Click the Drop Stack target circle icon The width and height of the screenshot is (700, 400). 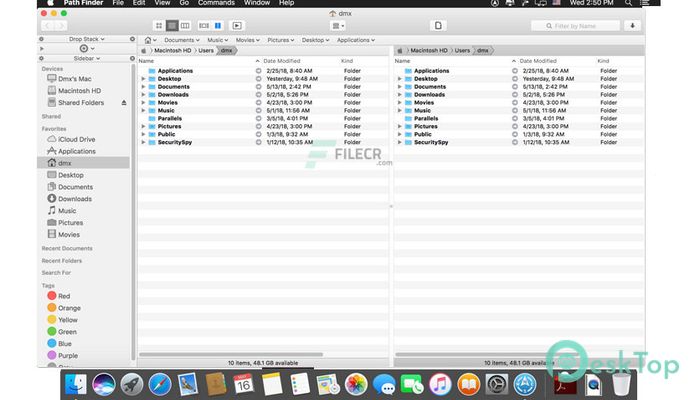coord(83,48)
